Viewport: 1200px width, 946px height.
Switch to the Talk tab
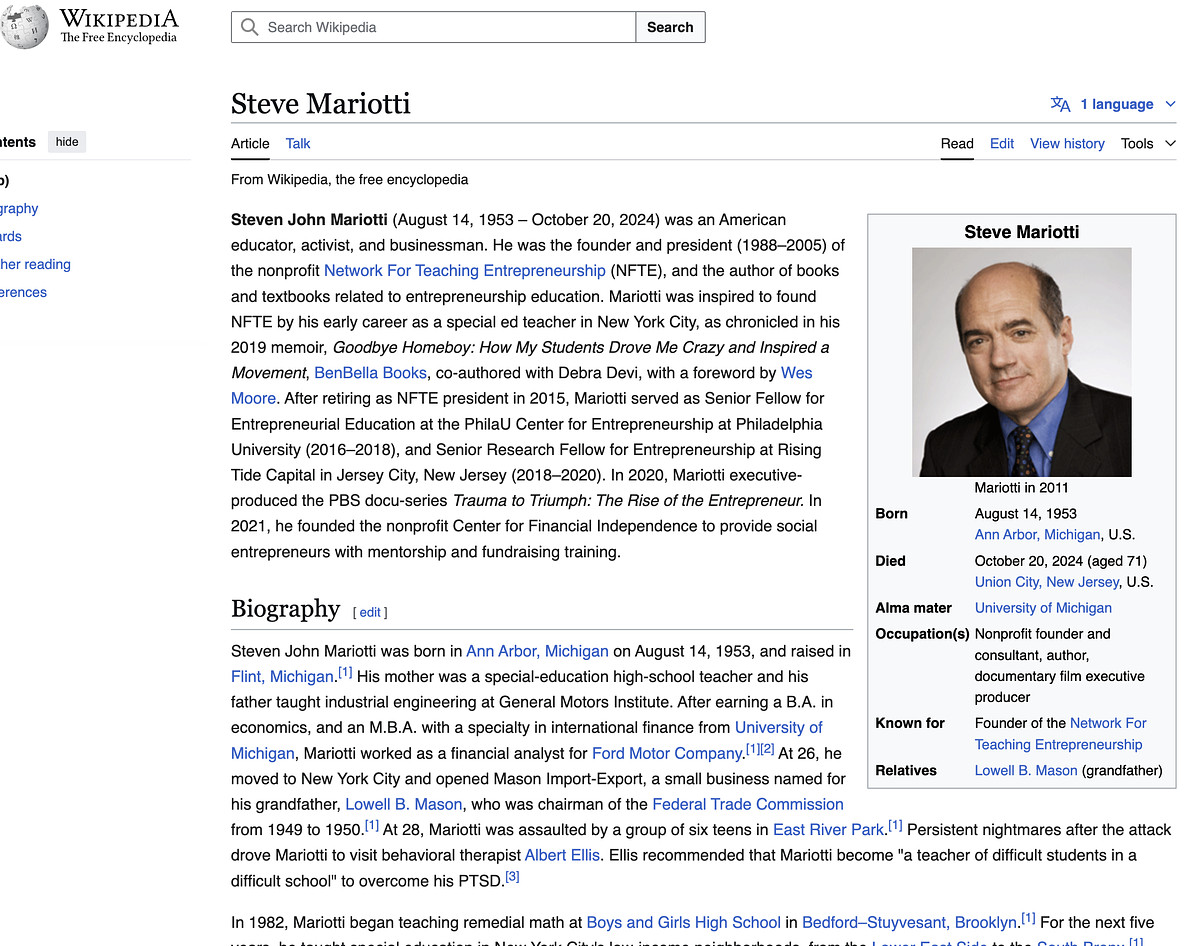[x=298, y=143]
